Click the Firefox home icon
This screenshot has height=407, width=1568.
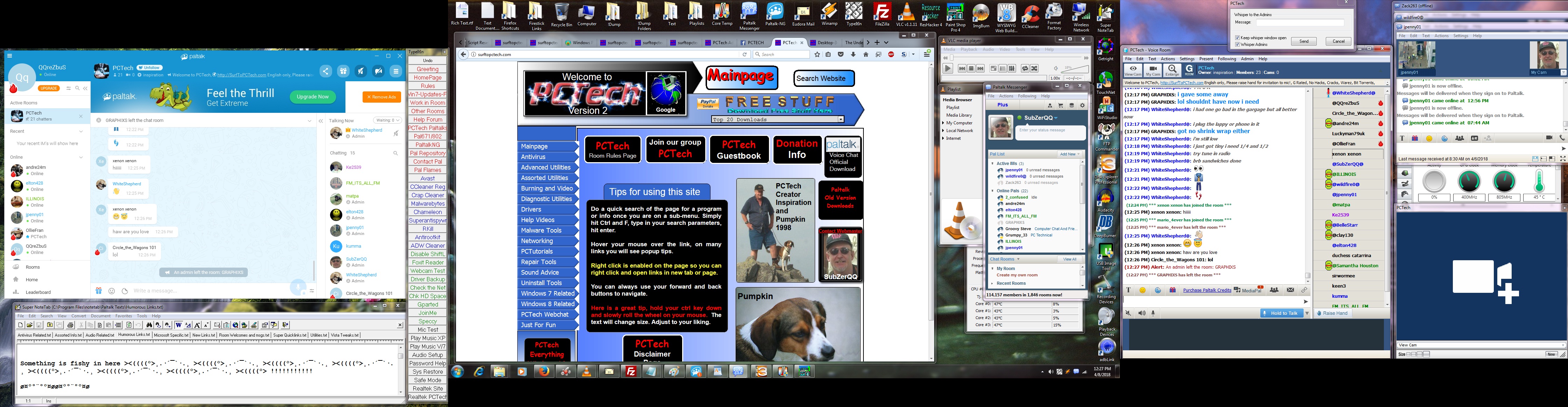[x=866, y=54]
